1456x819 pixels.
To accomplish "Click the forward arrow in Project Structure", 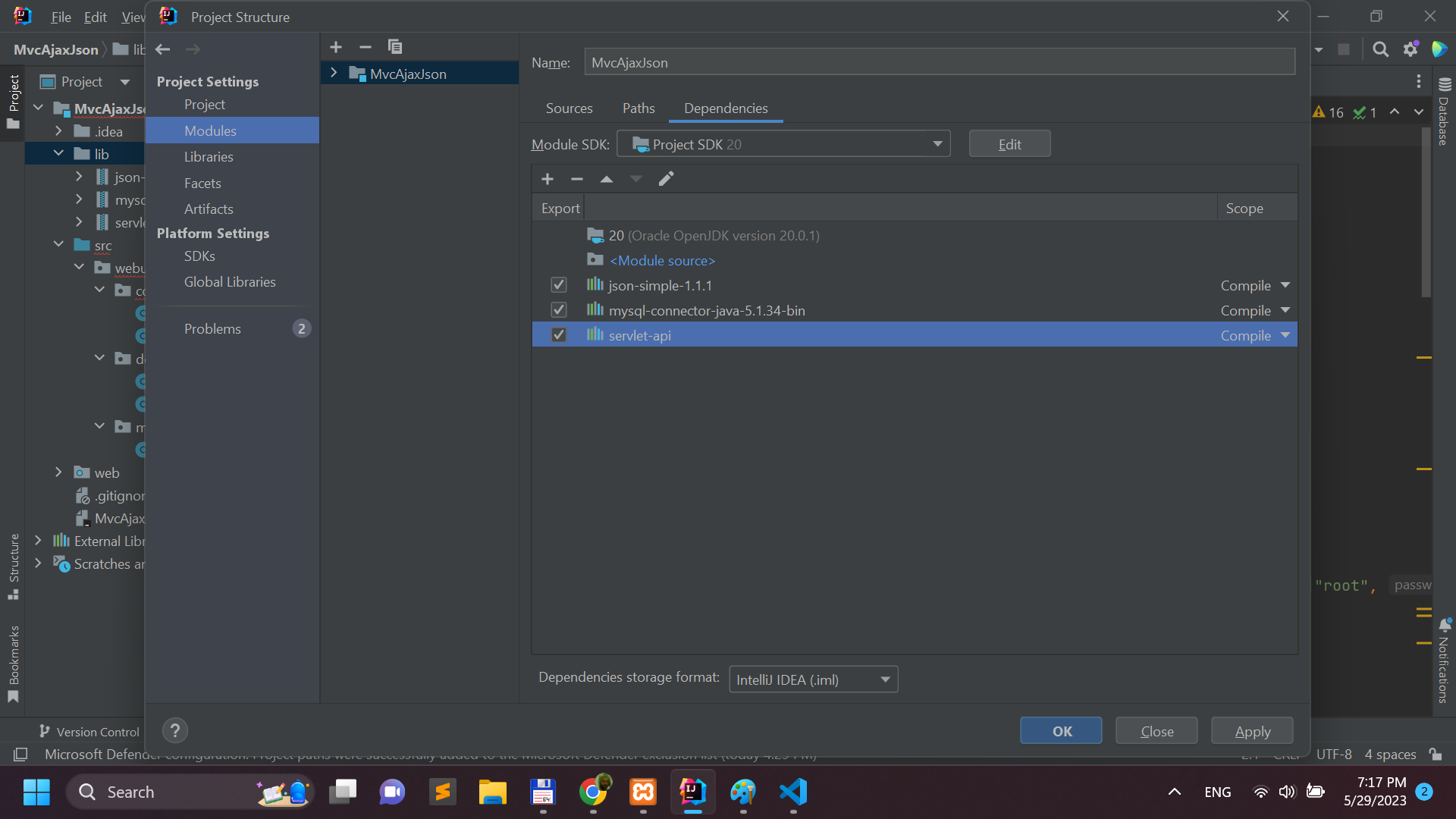I will pos(193,49).
